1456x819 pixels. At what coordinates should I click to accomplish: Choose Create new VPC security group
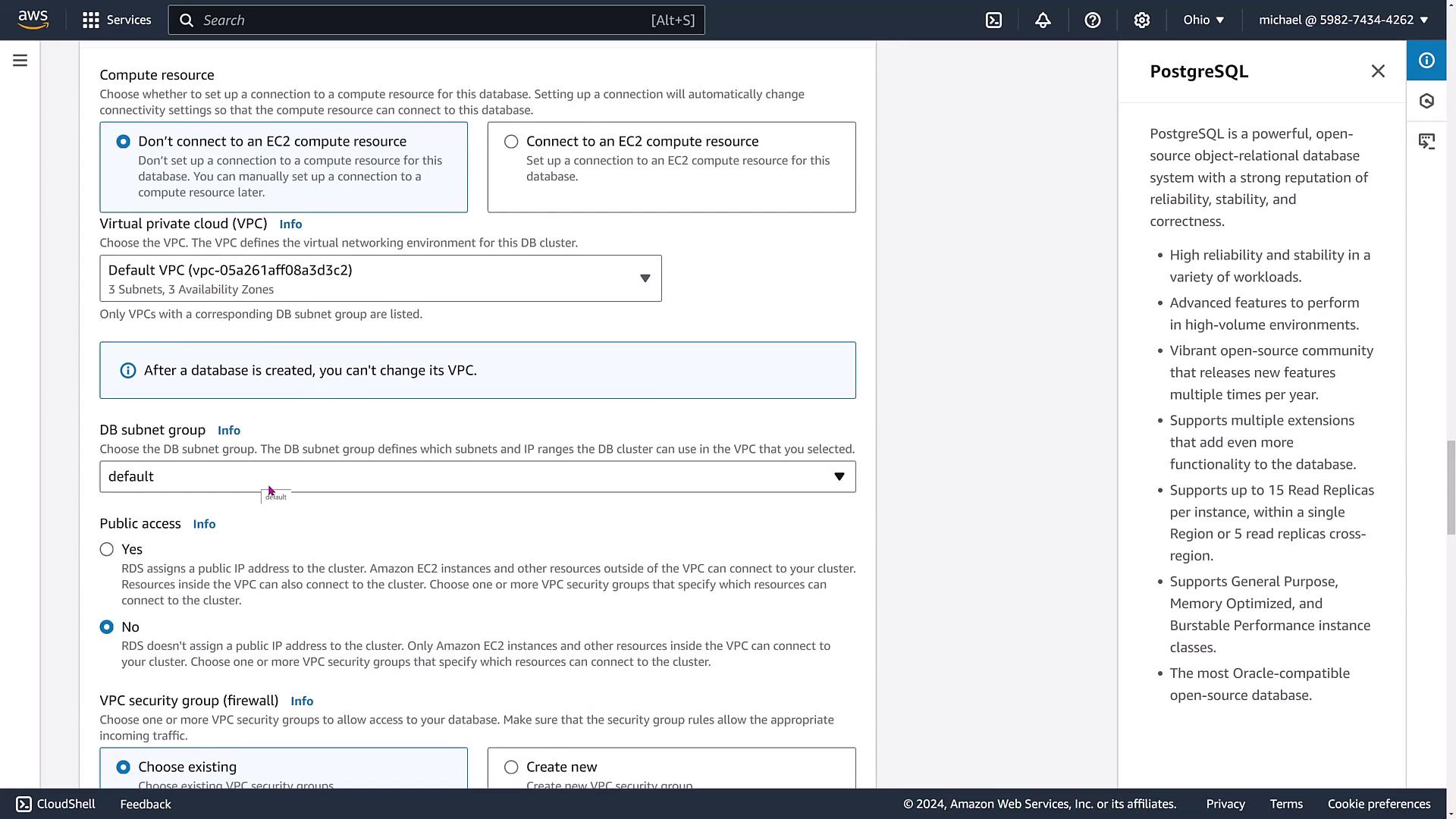point(511,767)
